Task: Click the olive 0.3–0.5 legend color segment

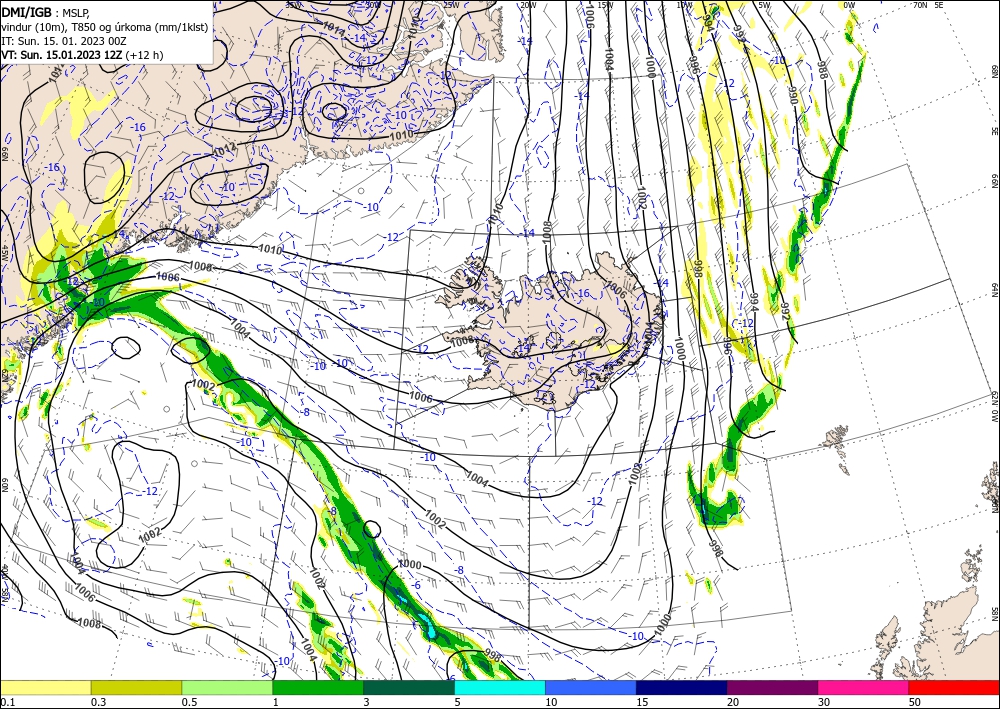Action: click(x=136, y=687)
